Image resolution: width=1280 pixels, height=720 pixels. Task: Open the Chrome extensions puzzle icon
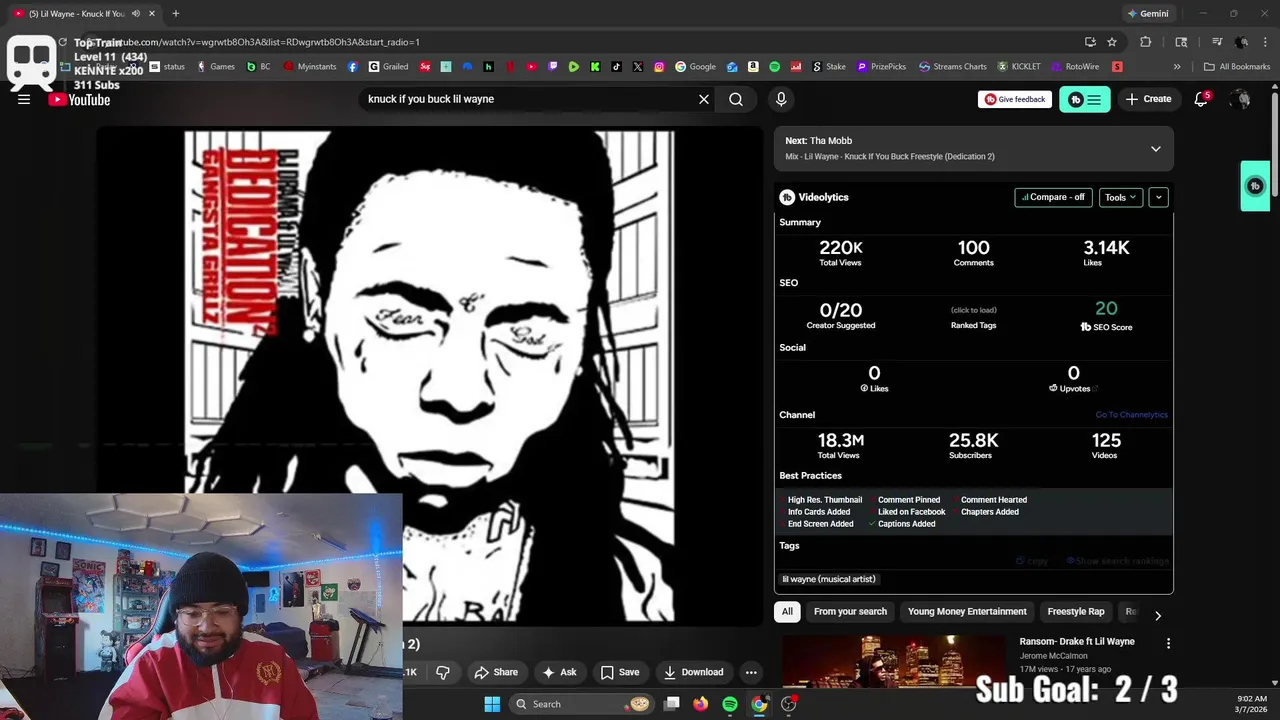pos(1146,42)
